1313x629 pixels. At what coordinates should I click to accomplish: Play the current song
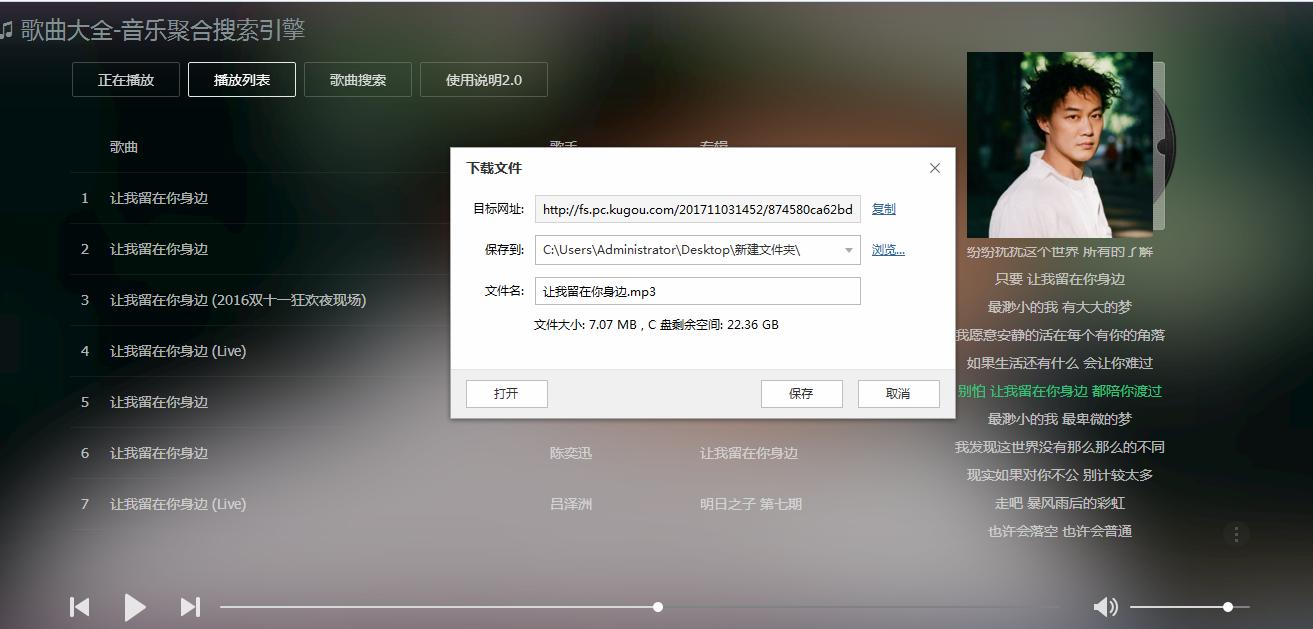click(134, 606)
